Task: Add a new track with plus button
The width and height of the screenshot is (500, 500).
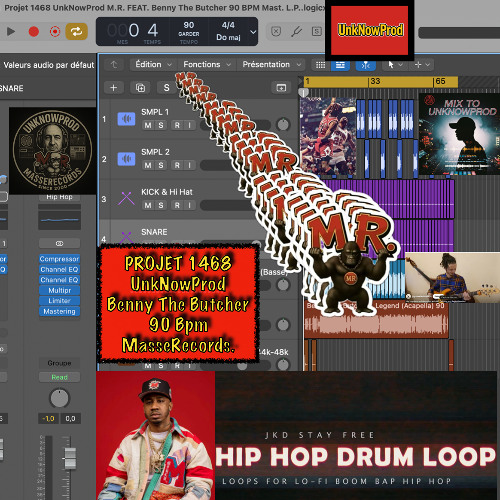Action: pyautogui.click(x=114, y=88)
